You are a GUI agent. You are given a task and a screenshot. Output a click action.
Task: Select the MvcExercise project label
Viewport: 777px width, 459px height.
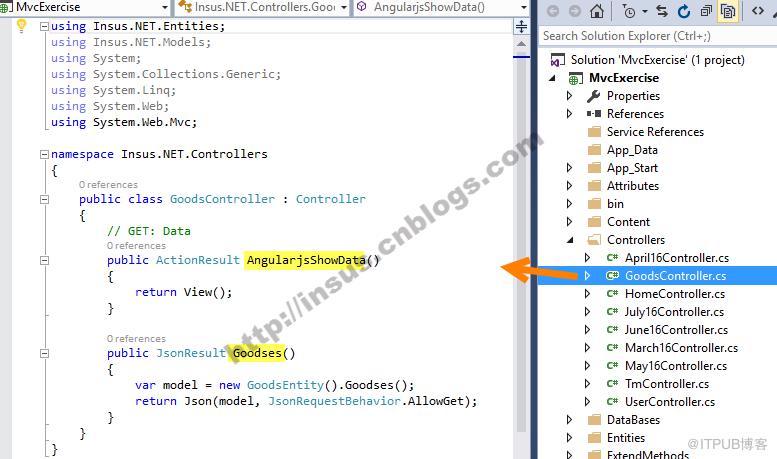pyautogui.click(x=624, y=78)
